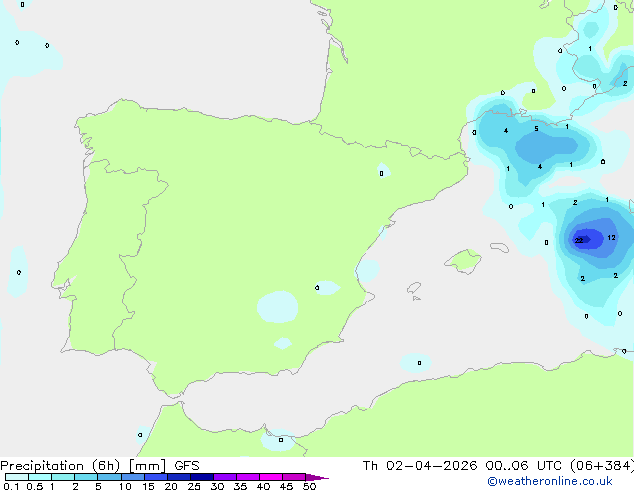
Task: Click the legend label '0.1'
Action: tap(11, 486)
